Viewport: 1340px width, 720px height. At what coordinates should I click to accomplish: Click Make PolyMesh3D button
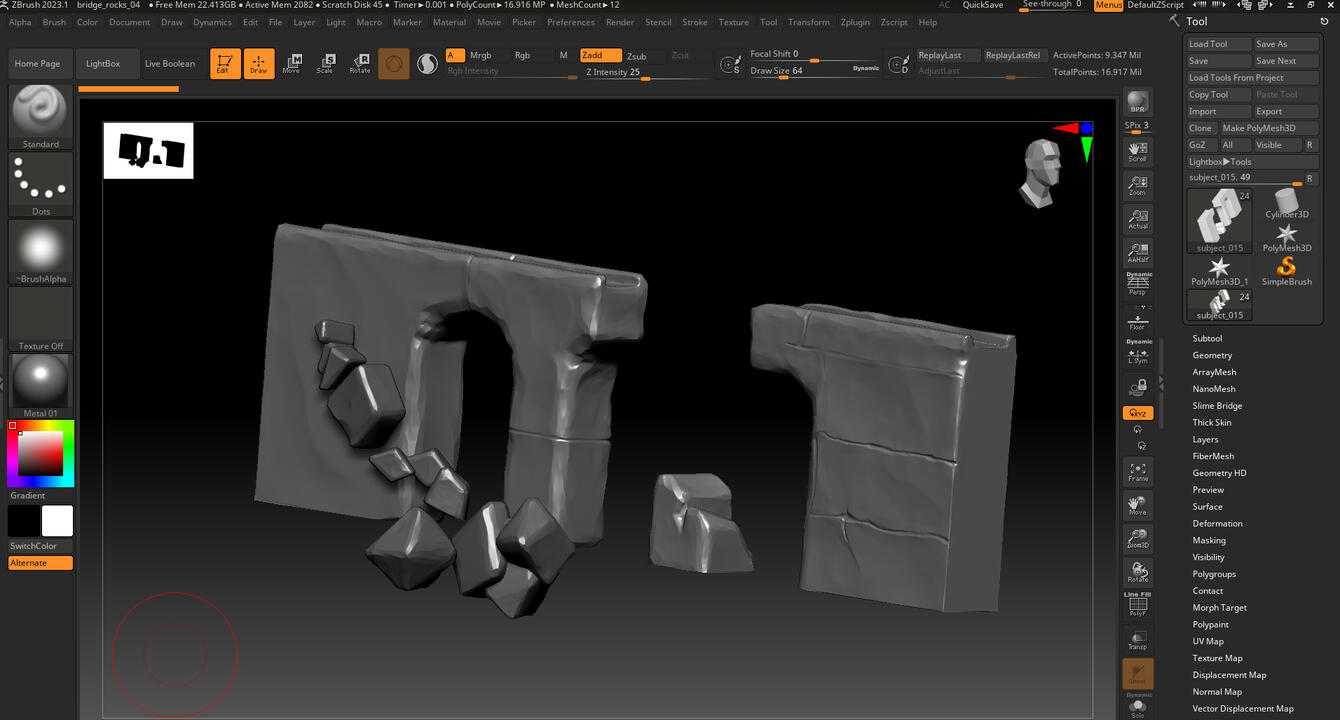[1258, 128]
